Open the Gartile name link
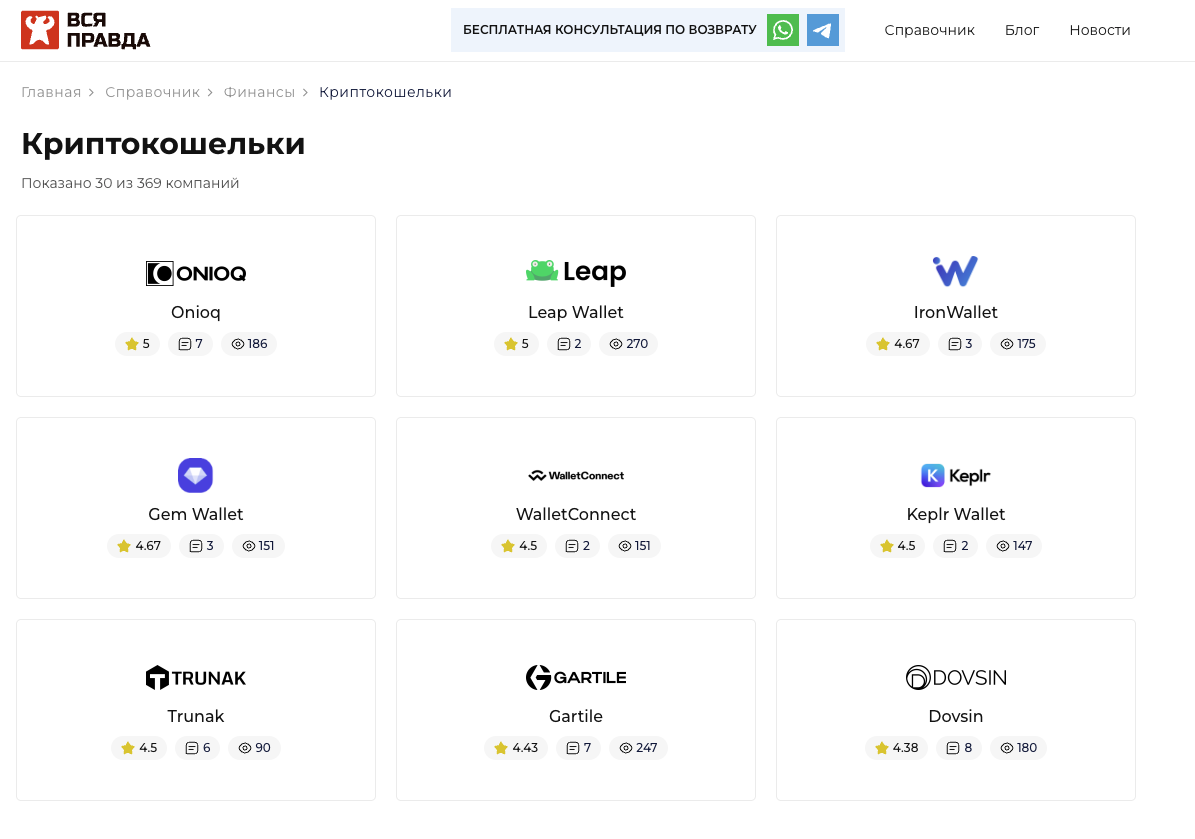 pyautogui.click(x=576, y=716)
